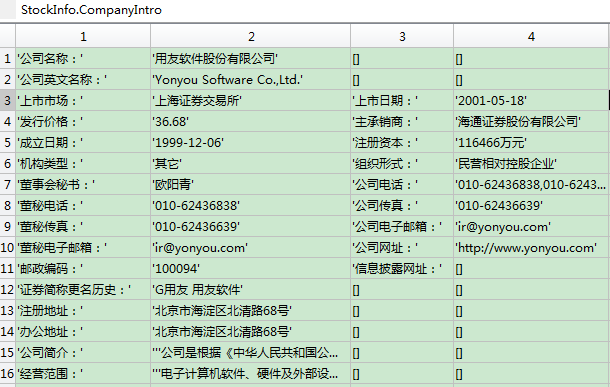Viewport: 610px width, 387px height.
Task: Click the '公司网址：' cell
Action: coord(402,248)
